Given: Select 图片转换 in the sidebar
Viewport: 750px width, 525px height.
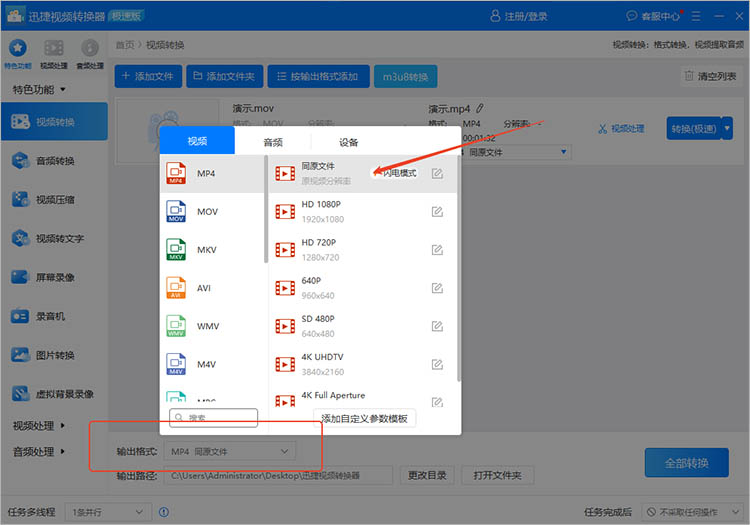Looking at the screenshot, I should (x=55, y=355).
